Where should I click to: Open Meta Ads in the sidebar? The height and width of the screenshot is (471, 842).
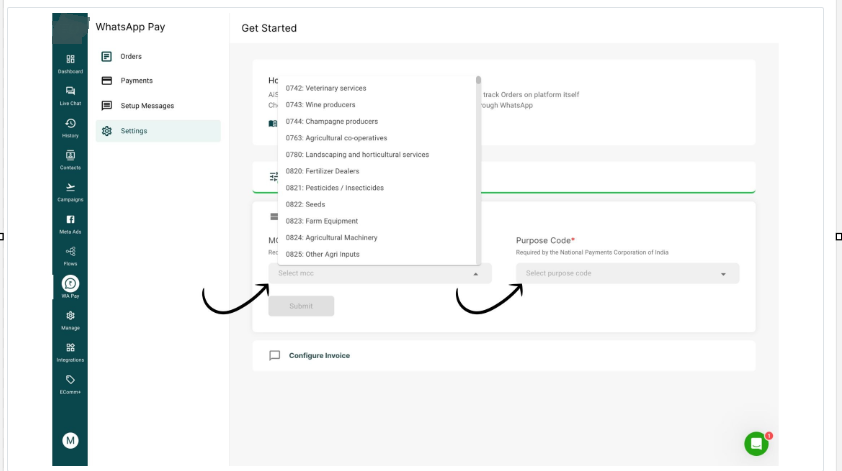[x=70, y=224]
